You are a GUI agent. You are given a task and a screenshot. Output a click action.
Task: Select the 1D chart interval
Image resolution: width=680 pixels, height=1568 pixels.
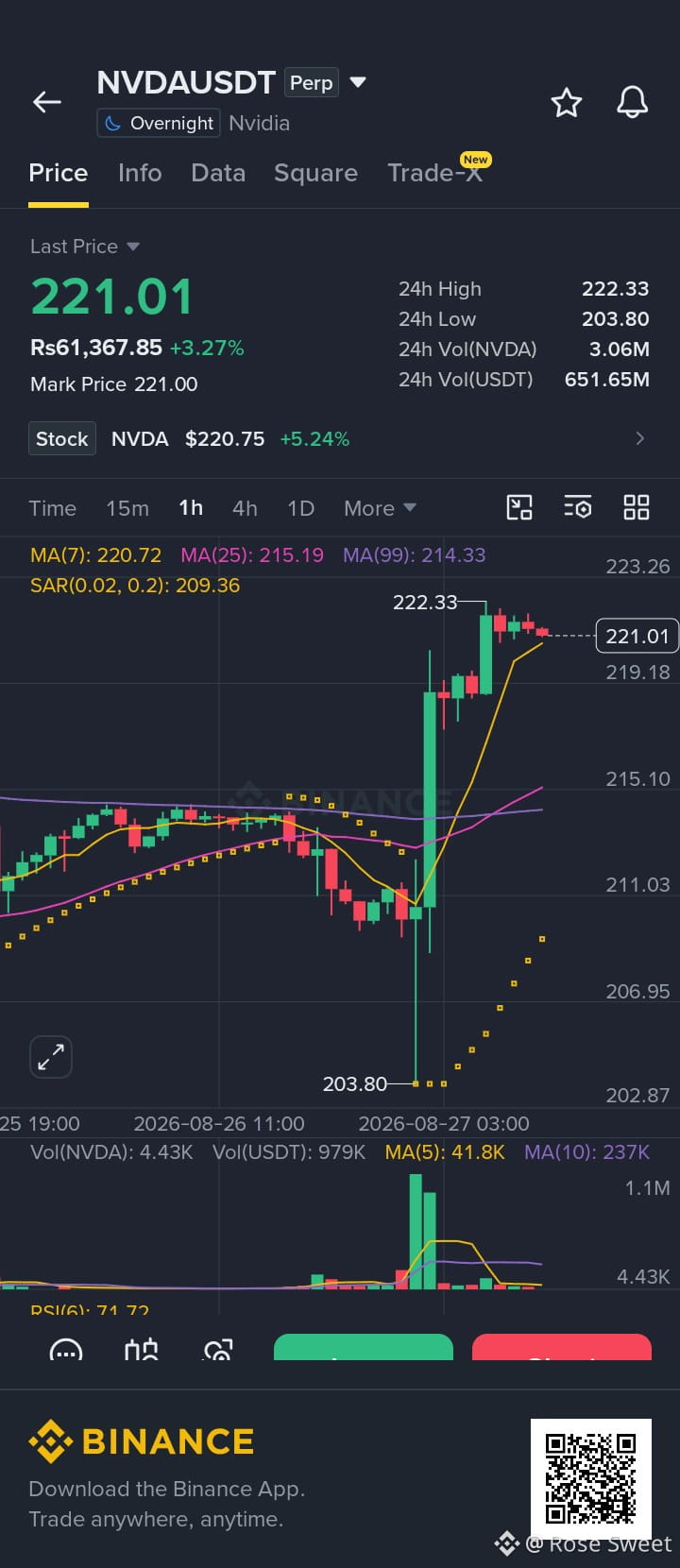[300, 508]
